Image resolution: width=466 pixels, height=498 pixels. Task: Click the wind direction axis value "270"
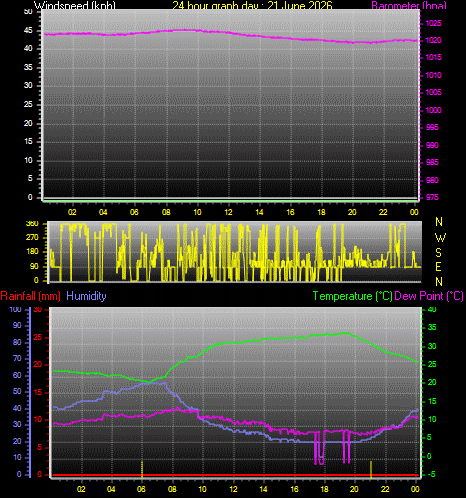[32, 238]
